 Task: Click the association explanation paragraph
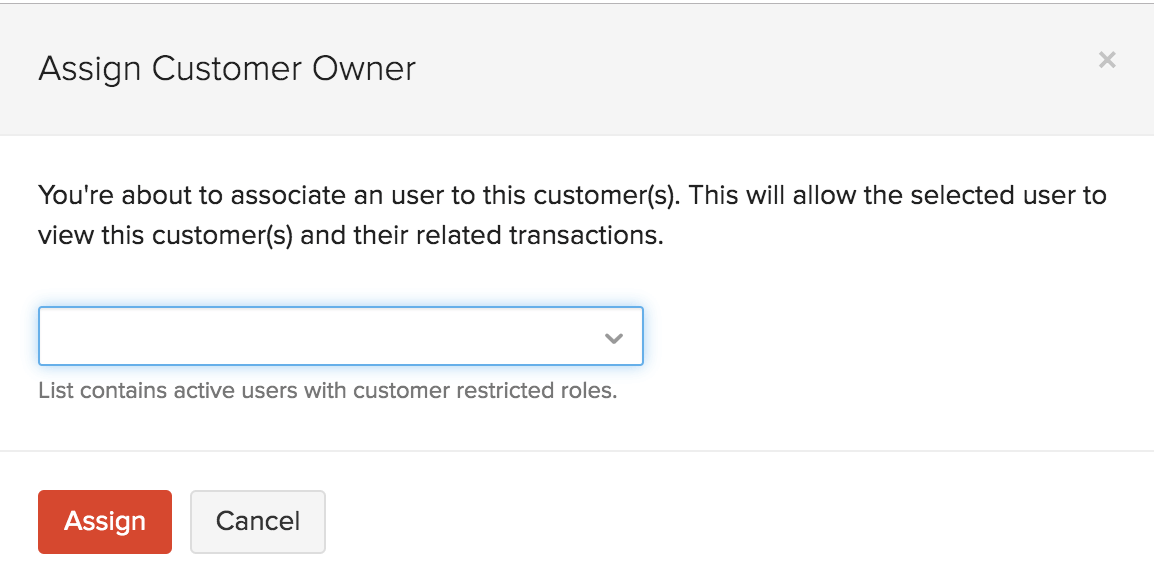coord(570,215)
